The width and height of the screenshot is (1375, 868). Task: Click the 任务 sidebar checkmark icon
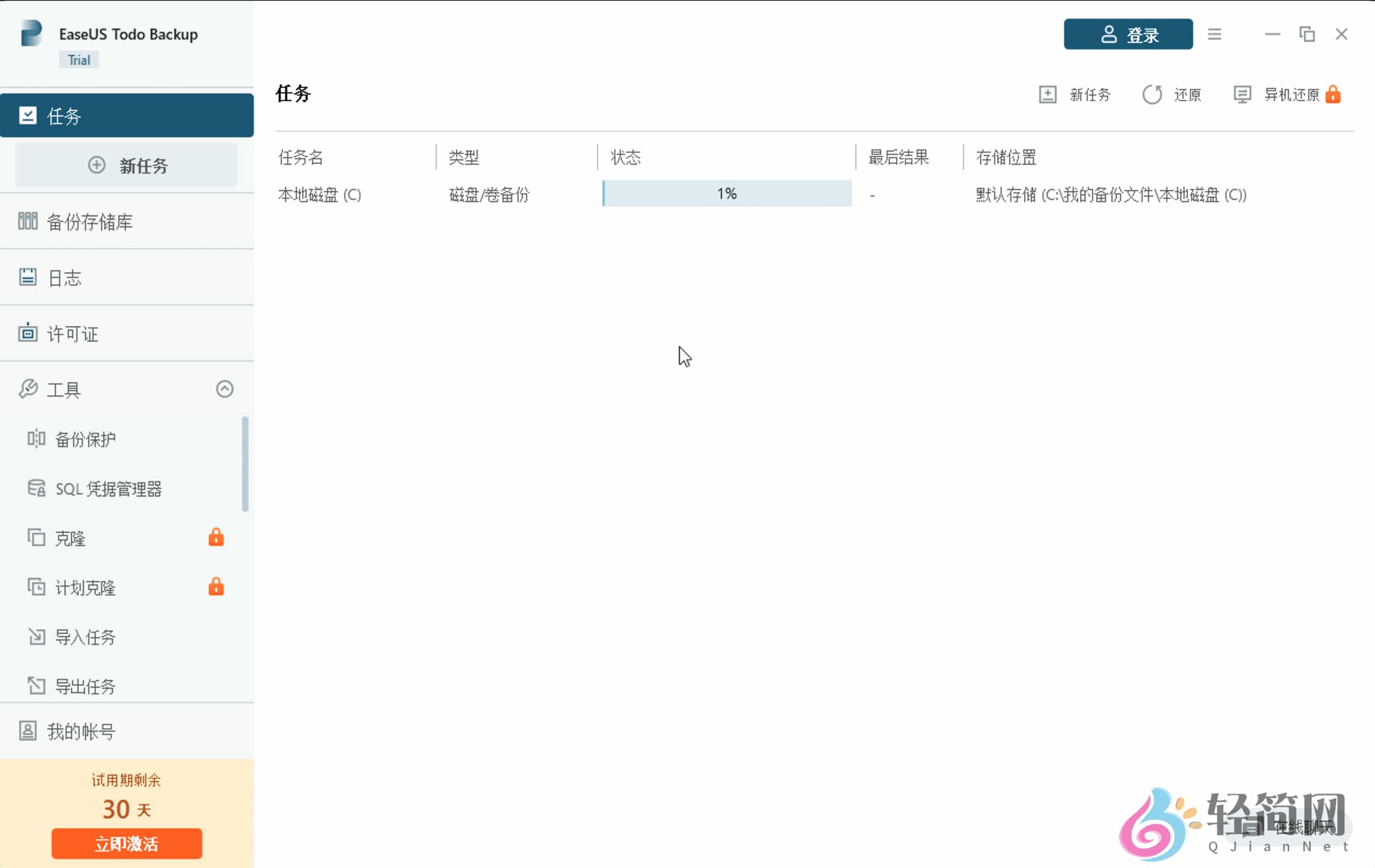pyautogui.click(x=27, y=116)
